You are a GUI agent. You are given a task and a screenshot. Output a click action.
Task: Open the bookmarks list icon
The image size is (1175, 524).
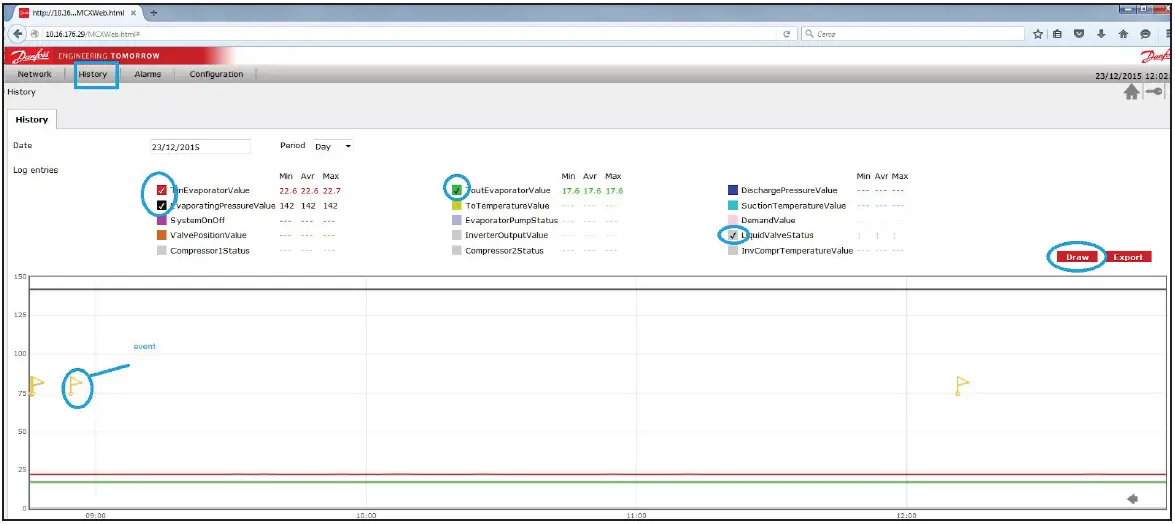pyautogui.click(x=1057, y=34)
